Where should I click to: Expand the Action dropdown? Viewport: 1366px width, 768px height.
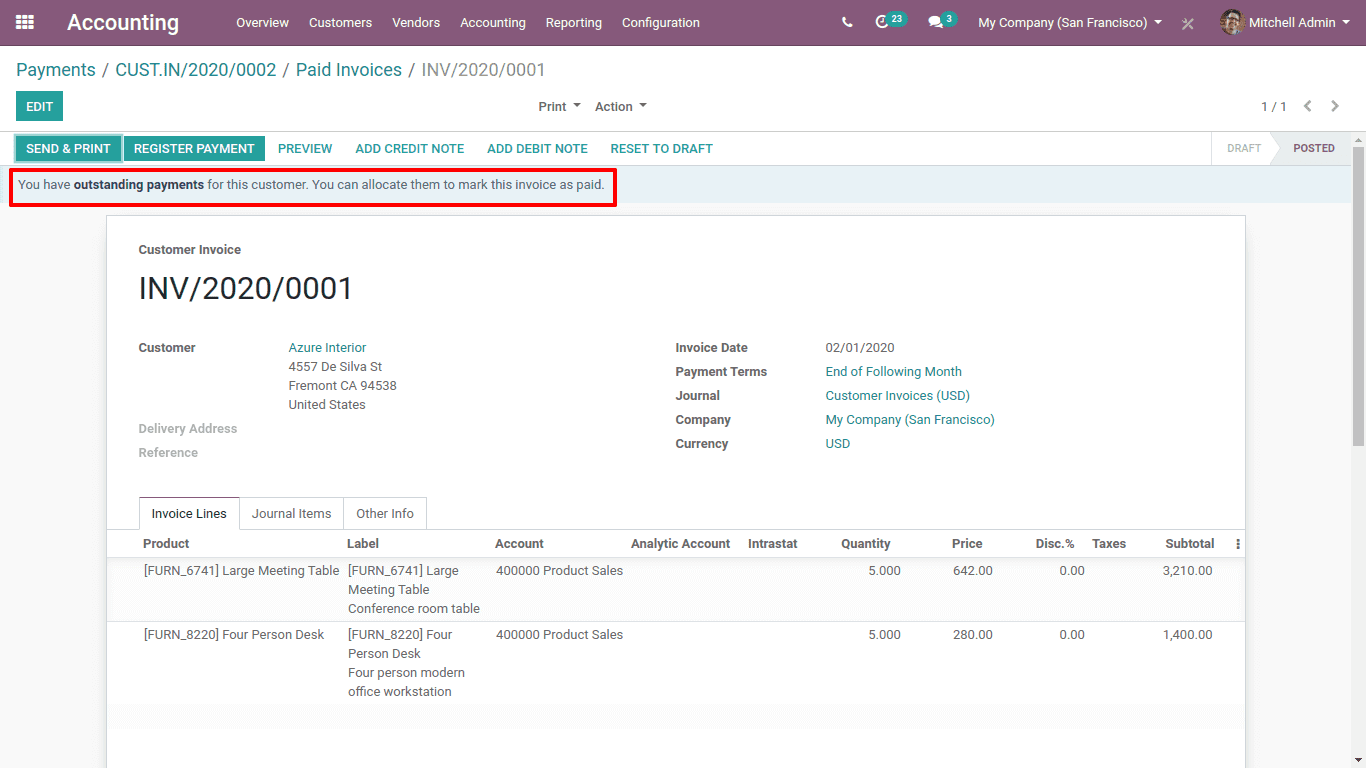click(621, 107)
